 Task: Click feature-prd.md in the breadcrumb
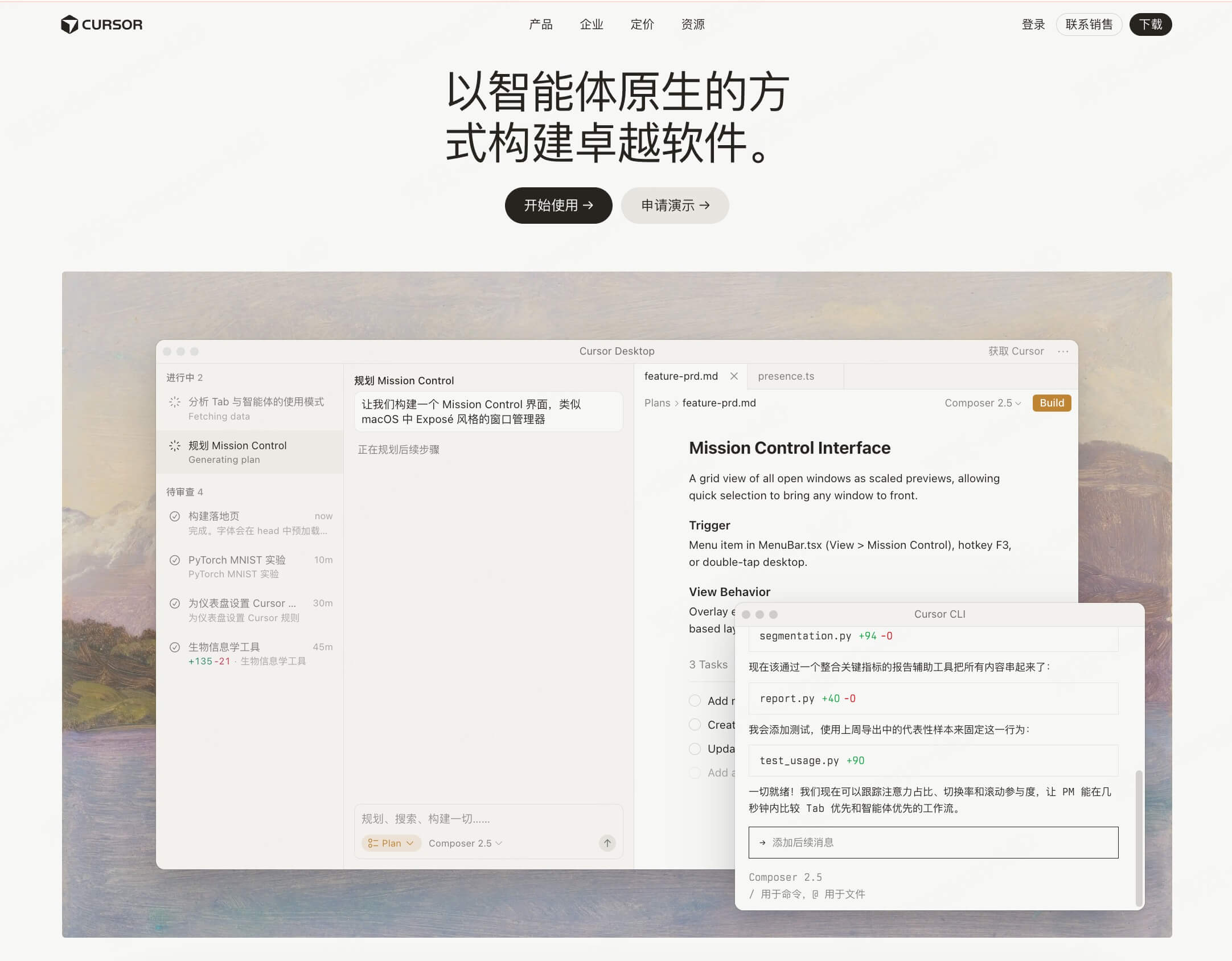tap(719, 403)
